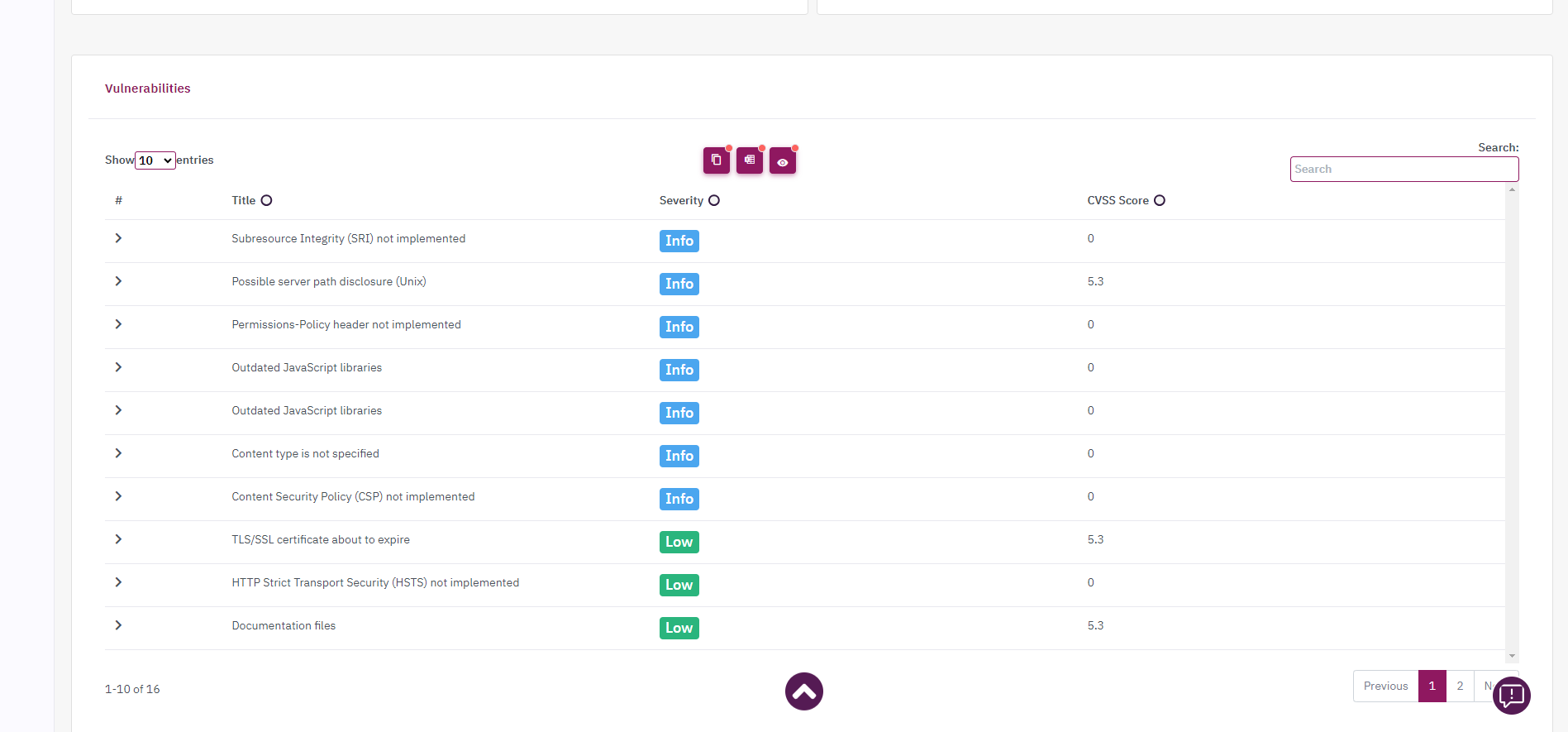Click CVSS 5.3 on Documentation files row
The width and height of the screenshot is (1568, 732).
click(1095, 625)
